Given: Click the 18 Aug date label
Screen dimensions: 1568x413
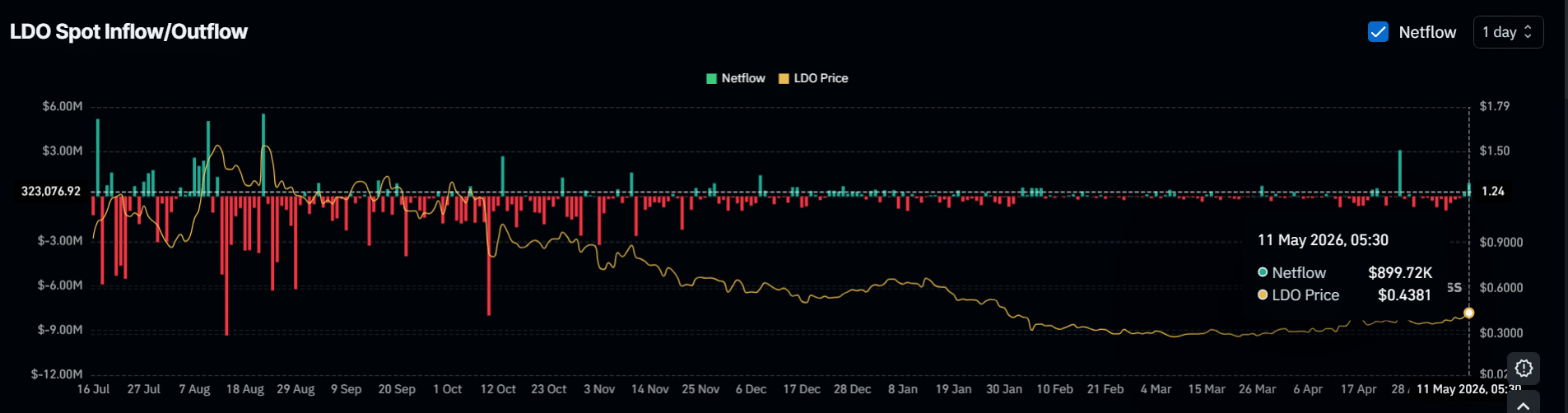Looking at the screenshot, I should click(x=245, y=389).
